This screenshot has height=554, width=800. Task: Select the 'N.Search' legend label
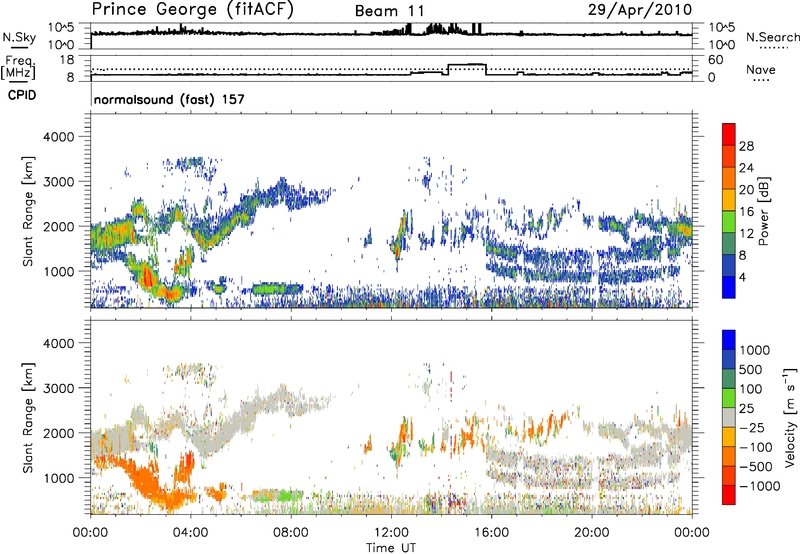point(772,37)
